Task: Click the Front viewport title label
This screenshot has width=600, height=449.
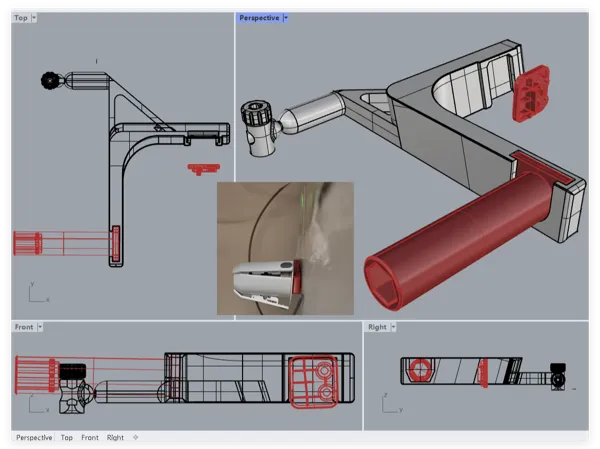Action: (24, 327)
